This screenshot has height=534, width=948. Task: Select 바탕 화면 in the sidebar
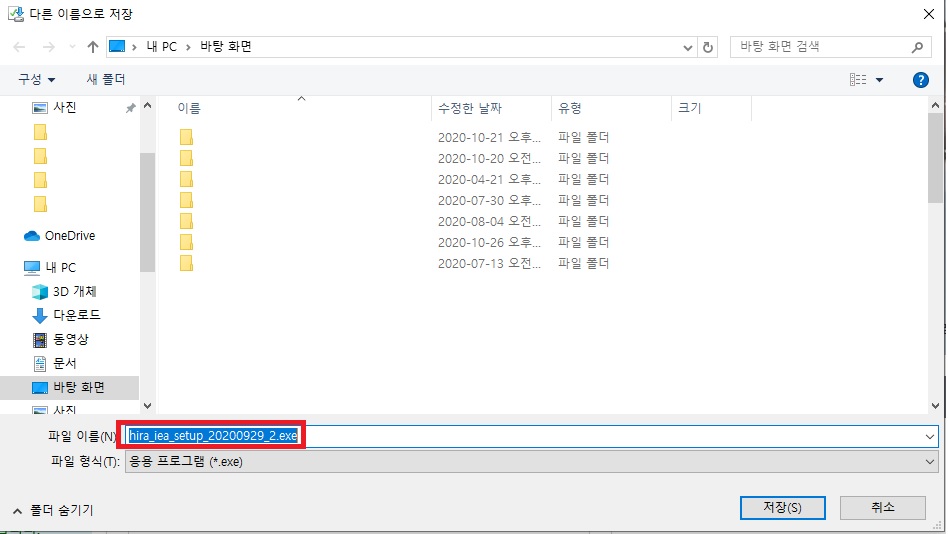[x=70, y=387]
